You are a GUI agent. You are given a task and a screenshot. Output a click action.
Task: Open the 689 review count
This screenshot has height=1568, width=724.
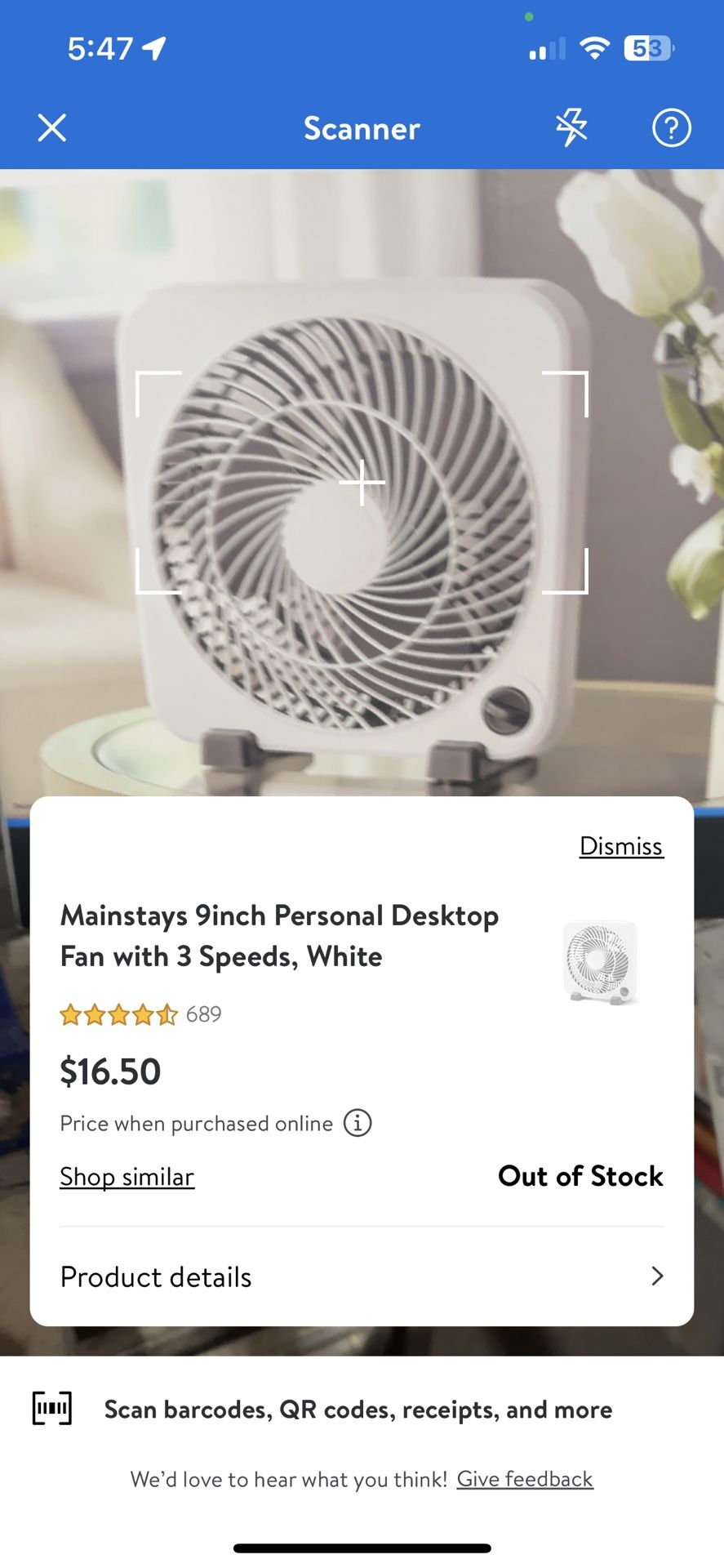pos(204,1014)
